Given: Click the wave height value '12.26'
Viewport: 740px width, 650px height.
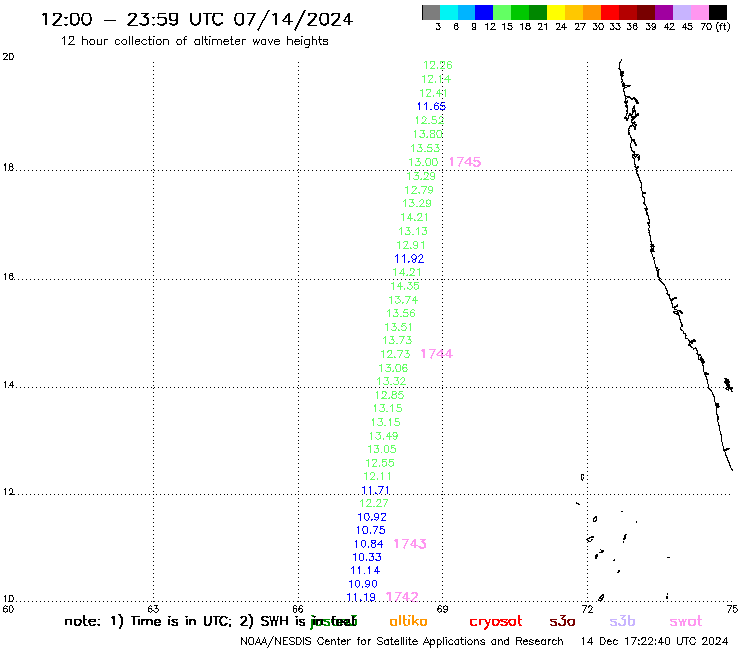Looking at the screenshot, I should pyautogui.click(x=438, y=65).
